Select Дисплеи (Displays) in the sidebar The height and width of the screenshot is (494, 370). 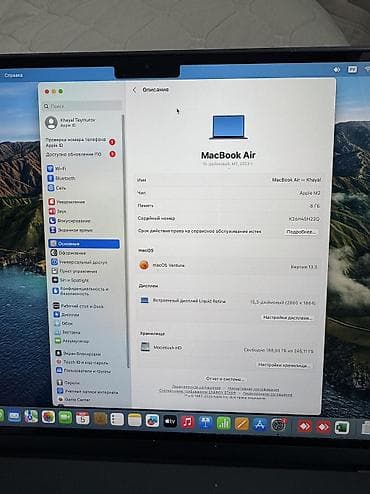[x=66, y=314]
